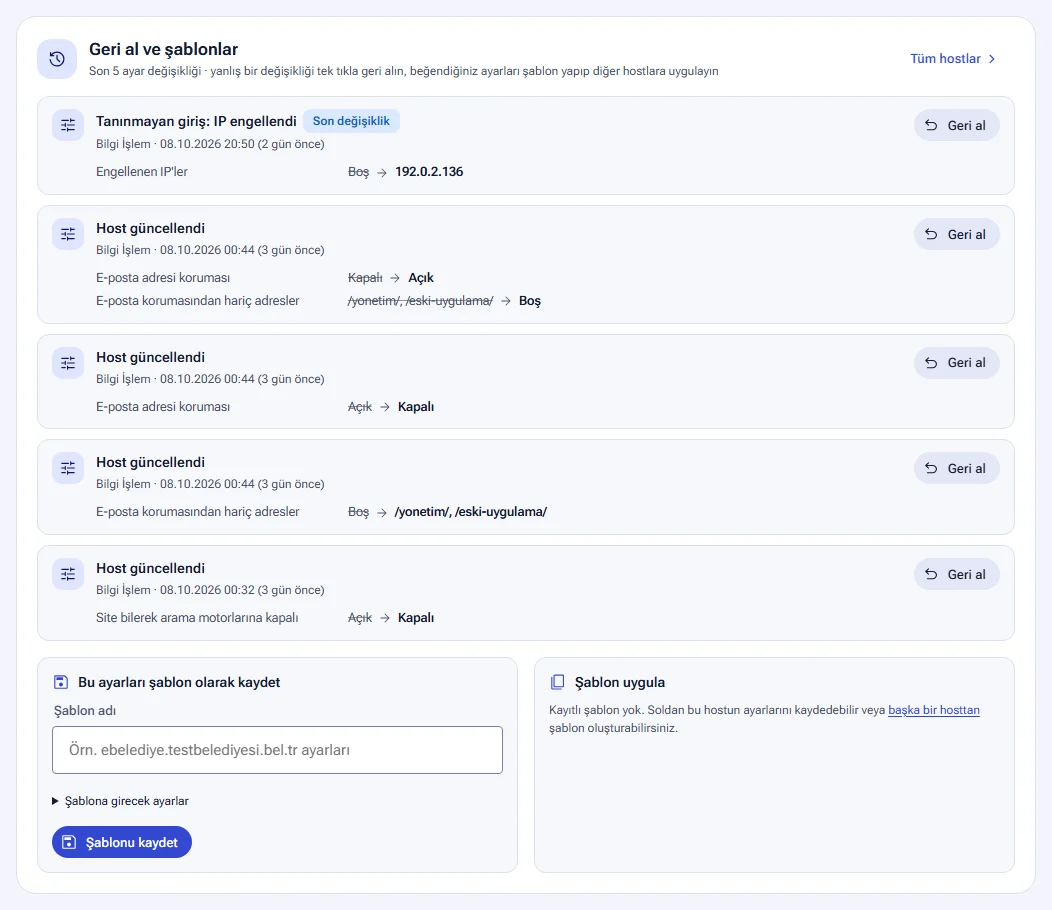
Task: Undo the IP engellendi change with Geri al
Action: [x=957, y=125]
